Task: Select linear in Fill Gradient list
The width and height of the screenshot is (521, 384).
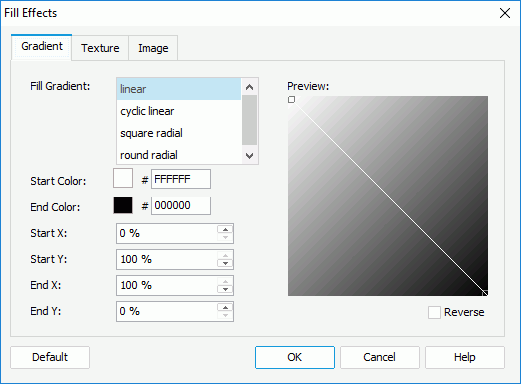Action: [x=179, y=89]
